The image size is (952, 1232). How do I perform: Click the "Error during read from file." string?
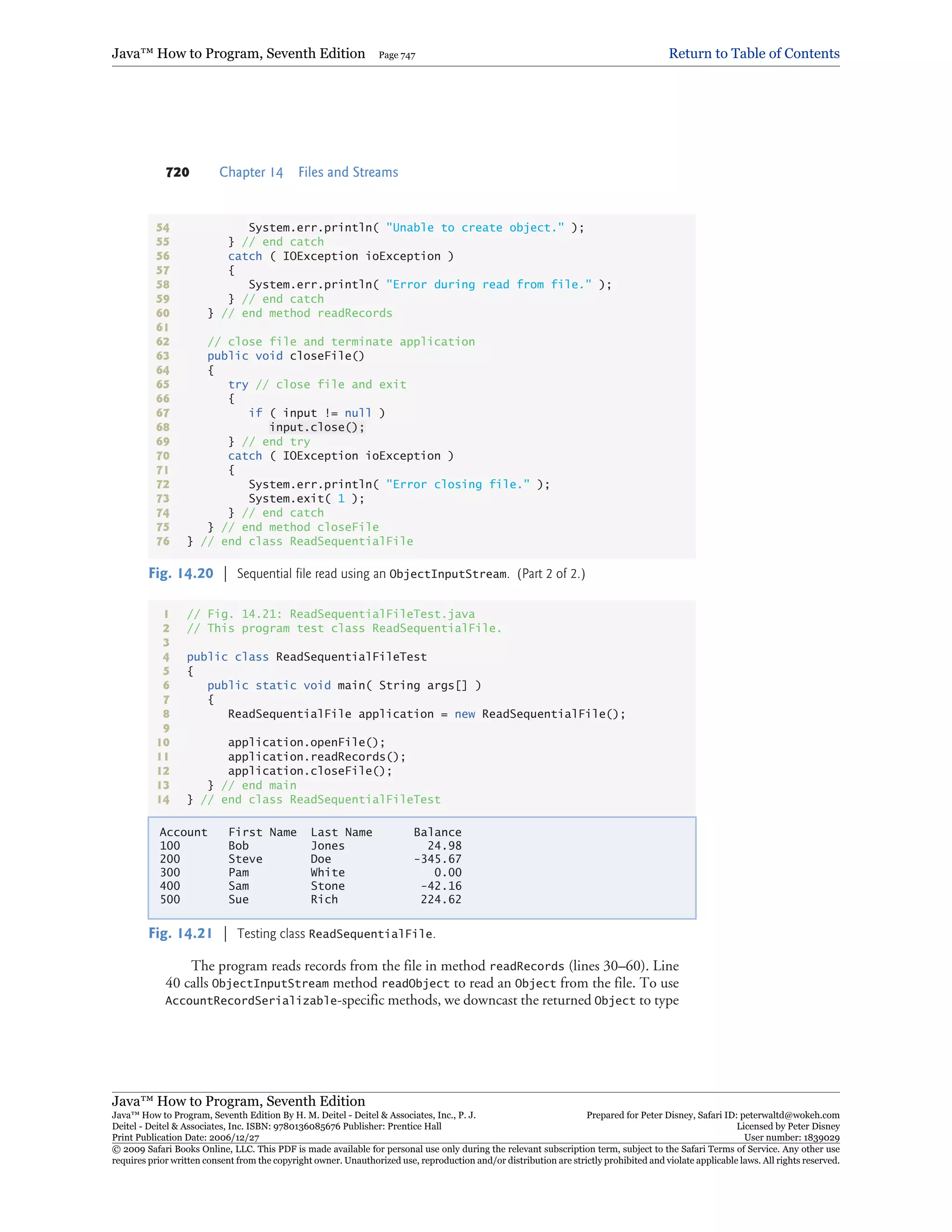(x=489, y=285)
